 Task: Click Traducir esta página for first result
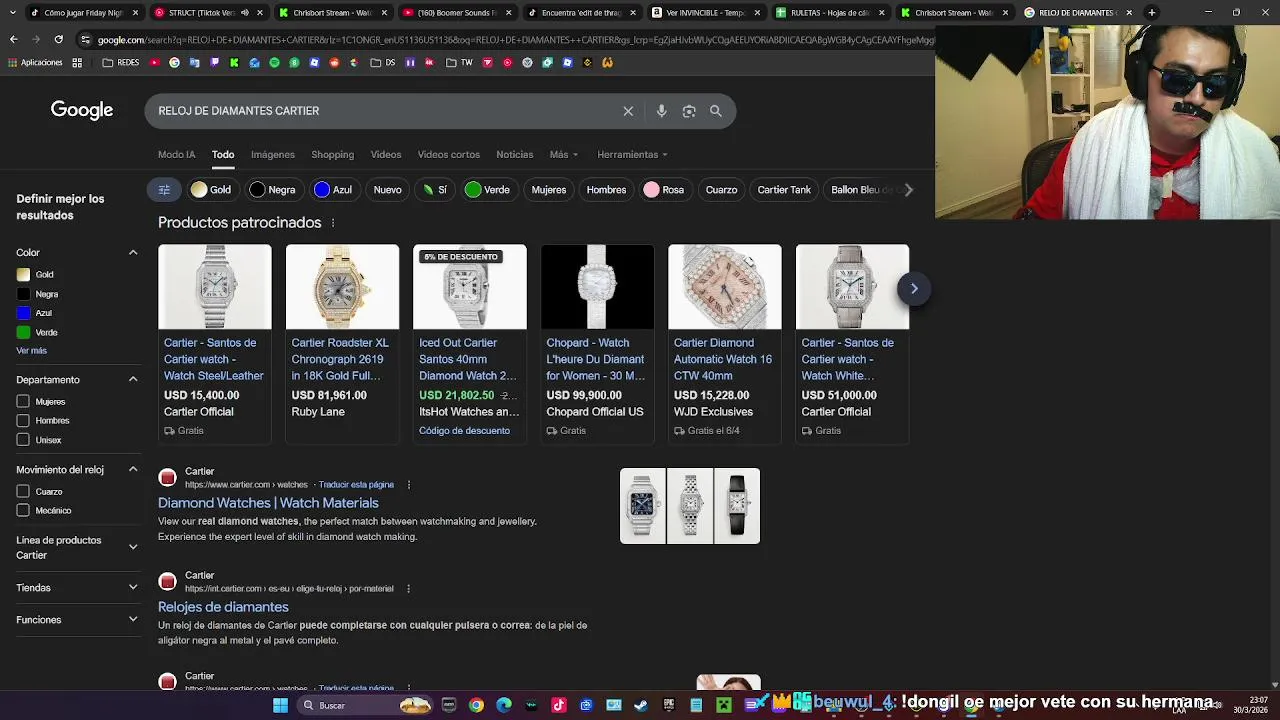356,485
